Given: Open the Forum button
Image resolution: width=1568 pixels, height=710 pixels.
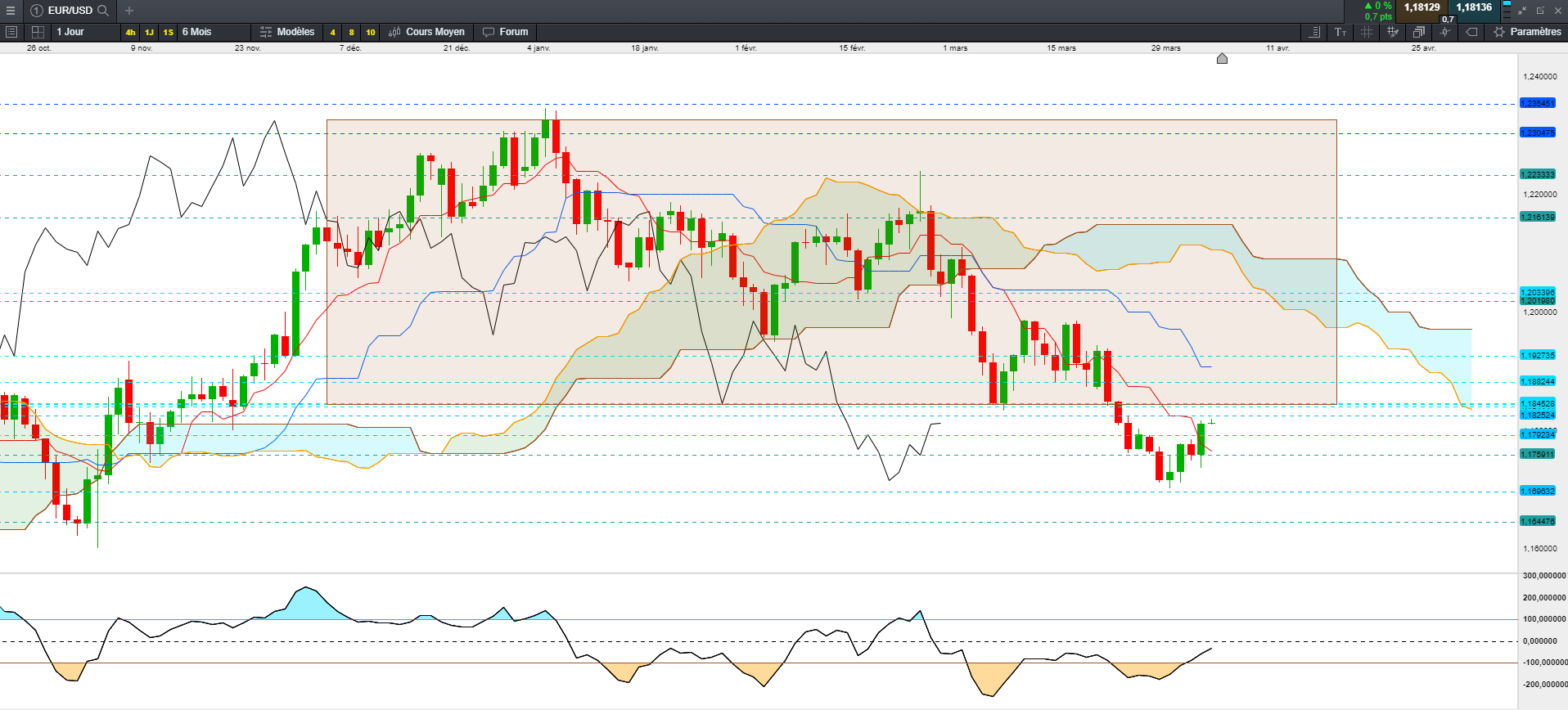Looking at the screenshot, I should (506, 32).
